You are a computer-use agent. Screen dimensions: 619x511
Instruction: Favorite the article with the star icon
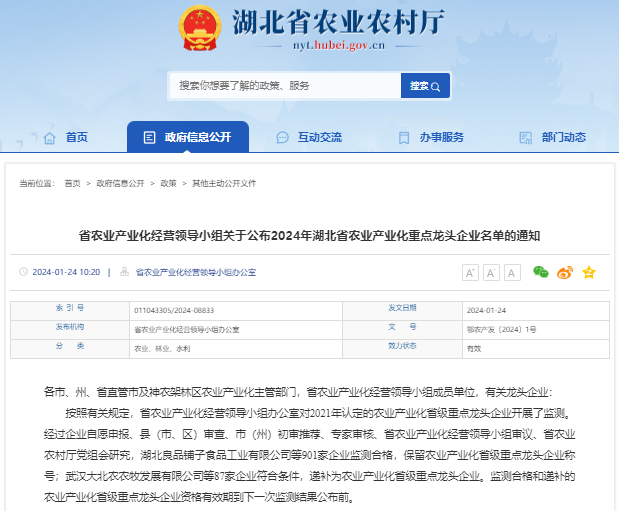[589, 272]
